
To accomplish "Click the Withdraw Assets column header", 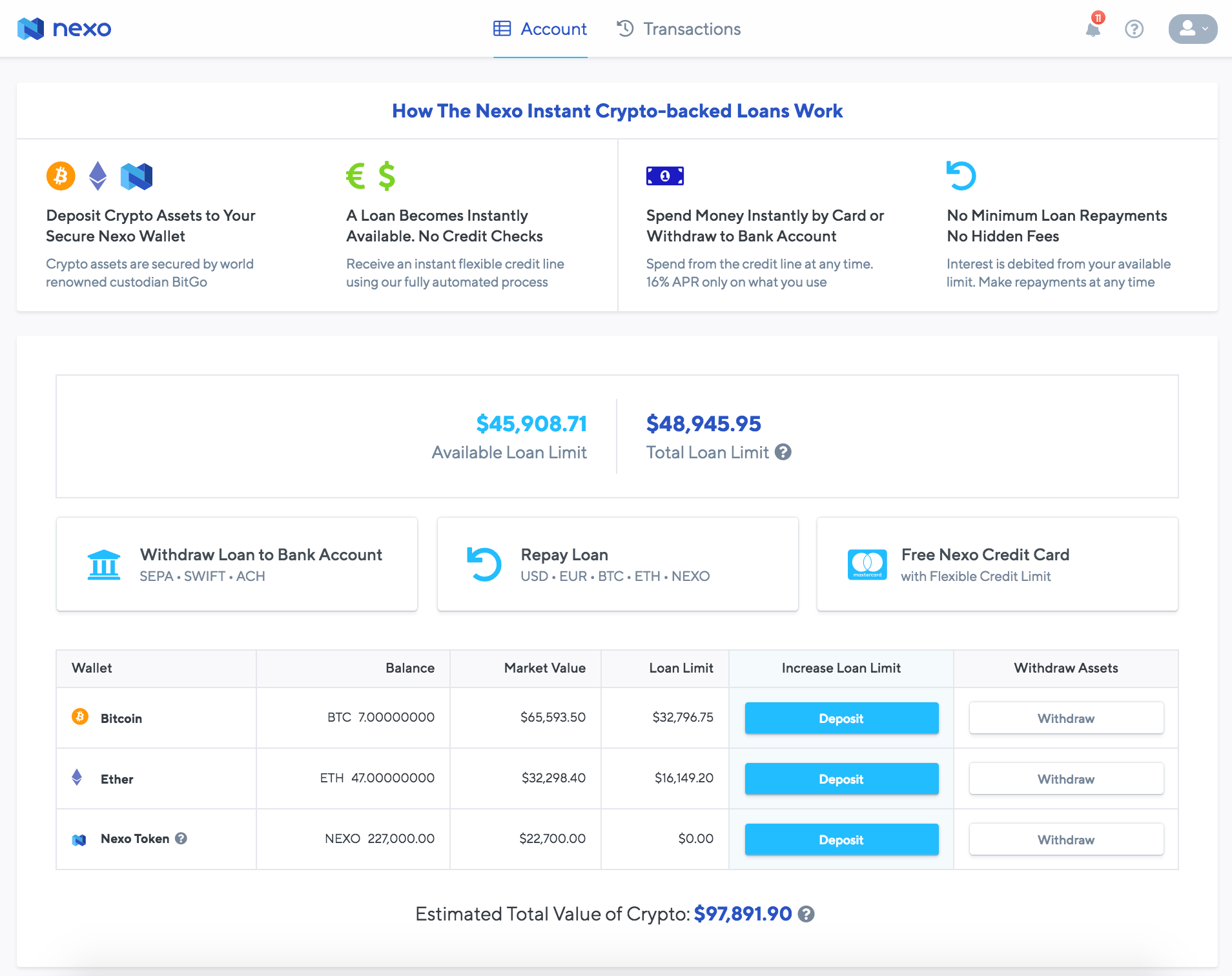I will click(x=1066, y=668).
